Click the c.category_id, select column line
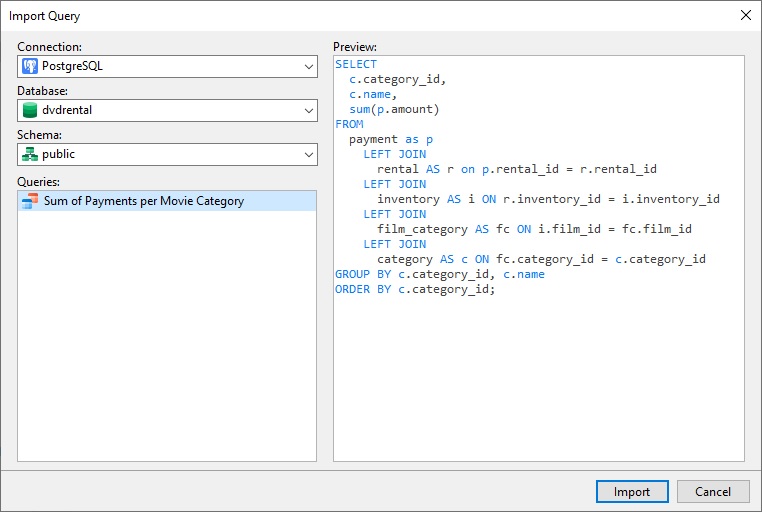The height and width of the screenshot is (512, 762). tap(398, 79)
